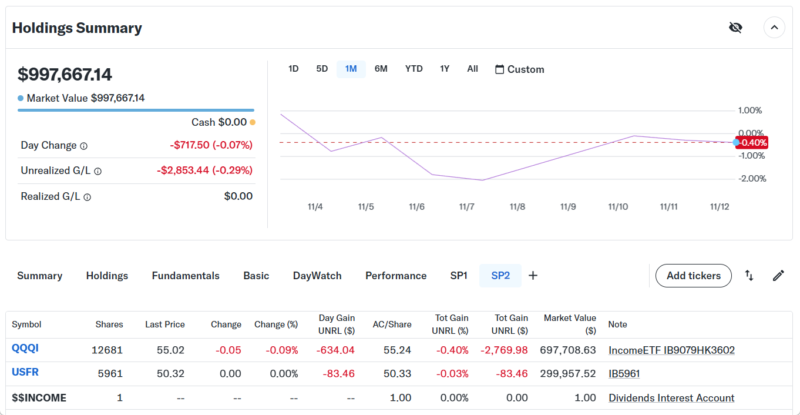This screenshot has height=415, width=800.
Task: Toggle hide balances eye icon
Action: (x=736, y=28)
